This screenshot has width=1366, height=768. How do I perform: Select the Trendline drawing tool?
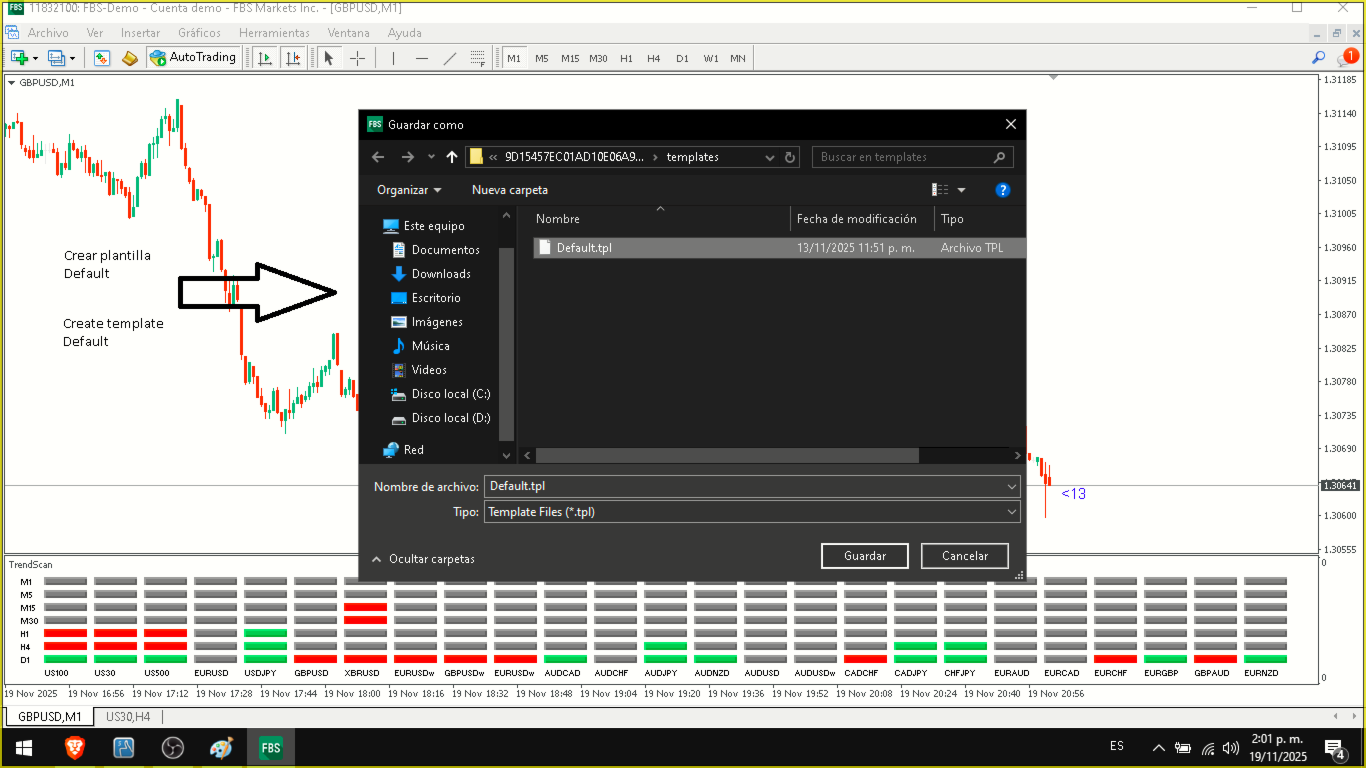449,57
